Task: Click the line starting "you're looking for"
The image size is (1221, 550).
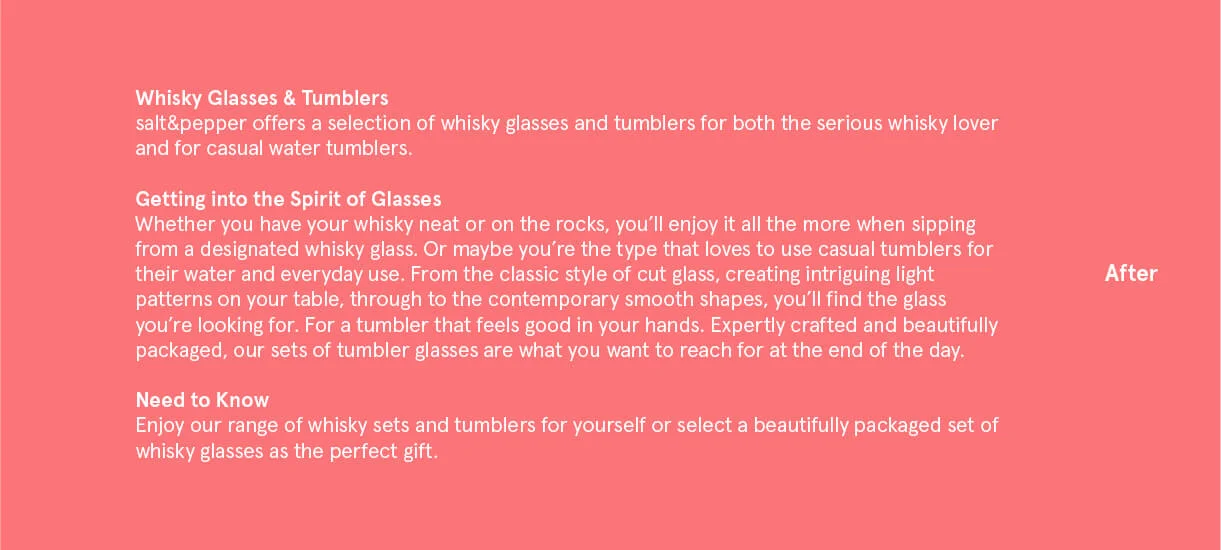Action: 566,325
